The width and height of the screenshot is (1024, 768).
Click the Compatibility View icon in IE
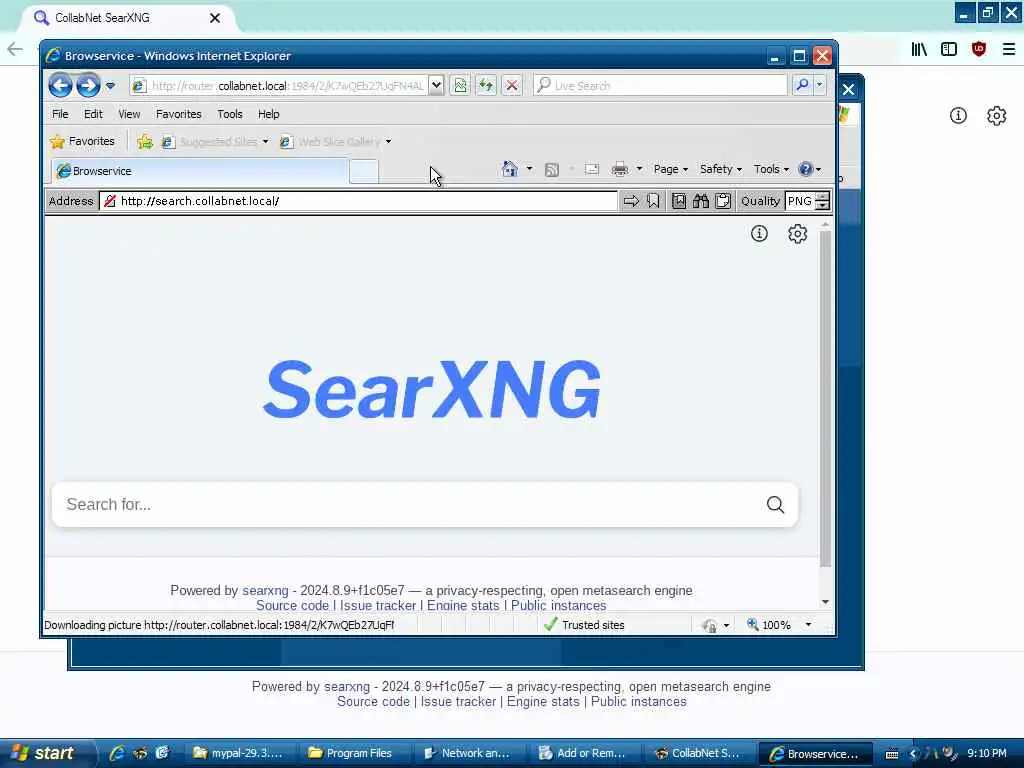pyautogui.click(x=460, y=86)
